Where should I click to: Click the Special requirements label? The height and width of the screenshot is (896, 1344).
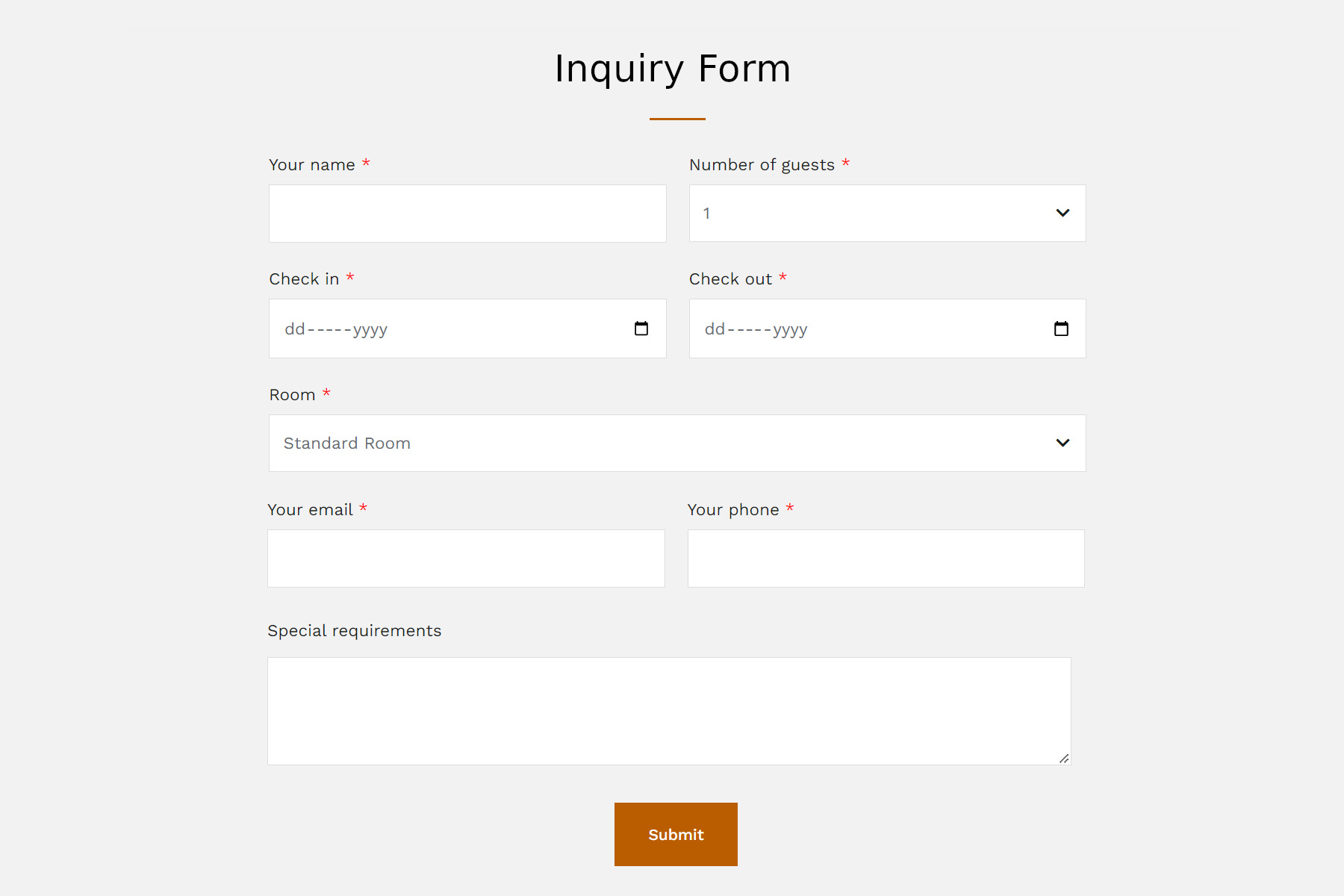[355, 631]
